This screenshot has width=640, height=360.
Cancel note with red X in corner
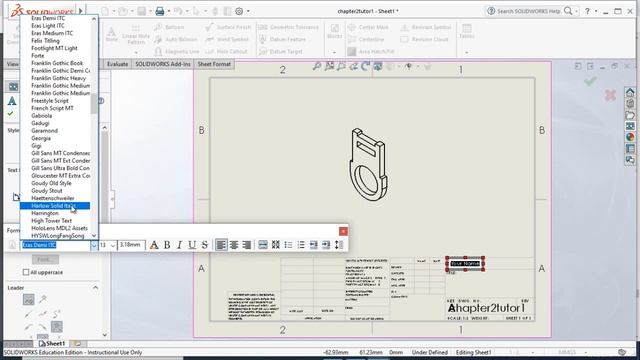pos(610,95)
